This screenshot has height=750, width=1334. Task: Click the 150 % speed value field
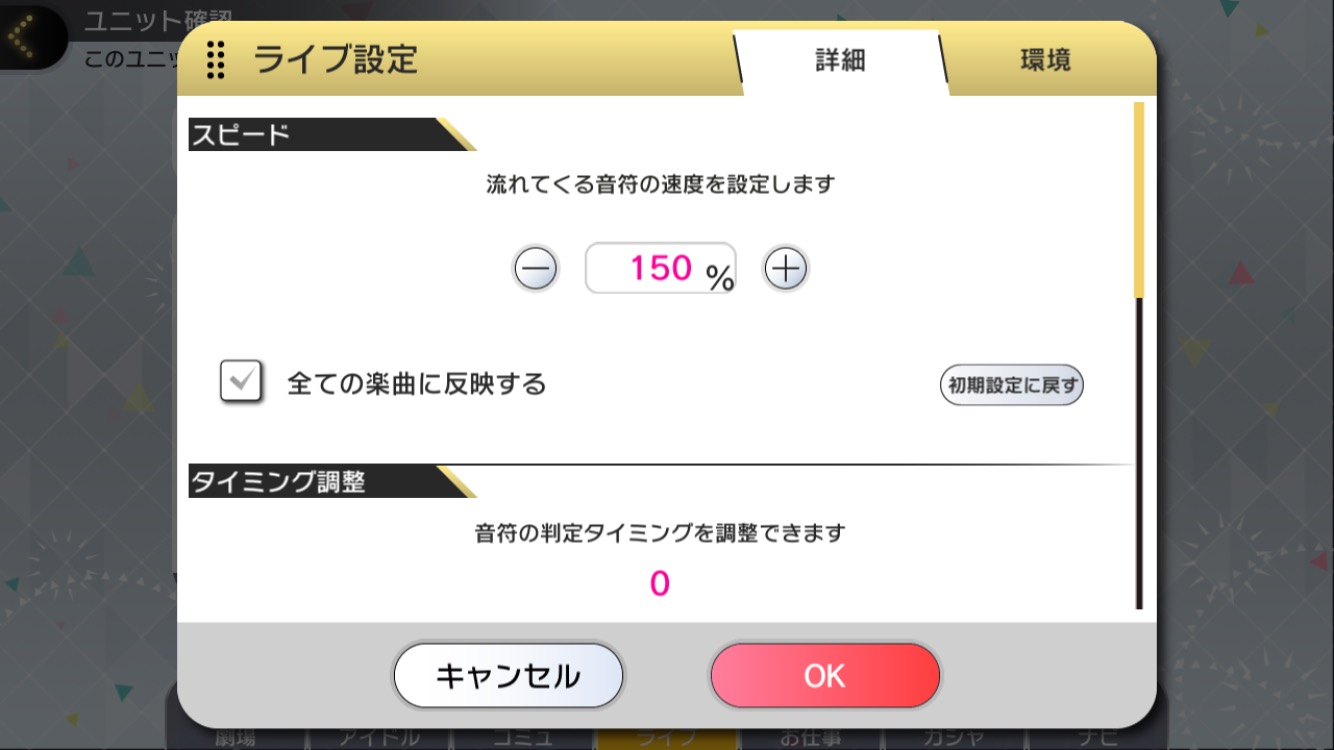coord(661,268)
